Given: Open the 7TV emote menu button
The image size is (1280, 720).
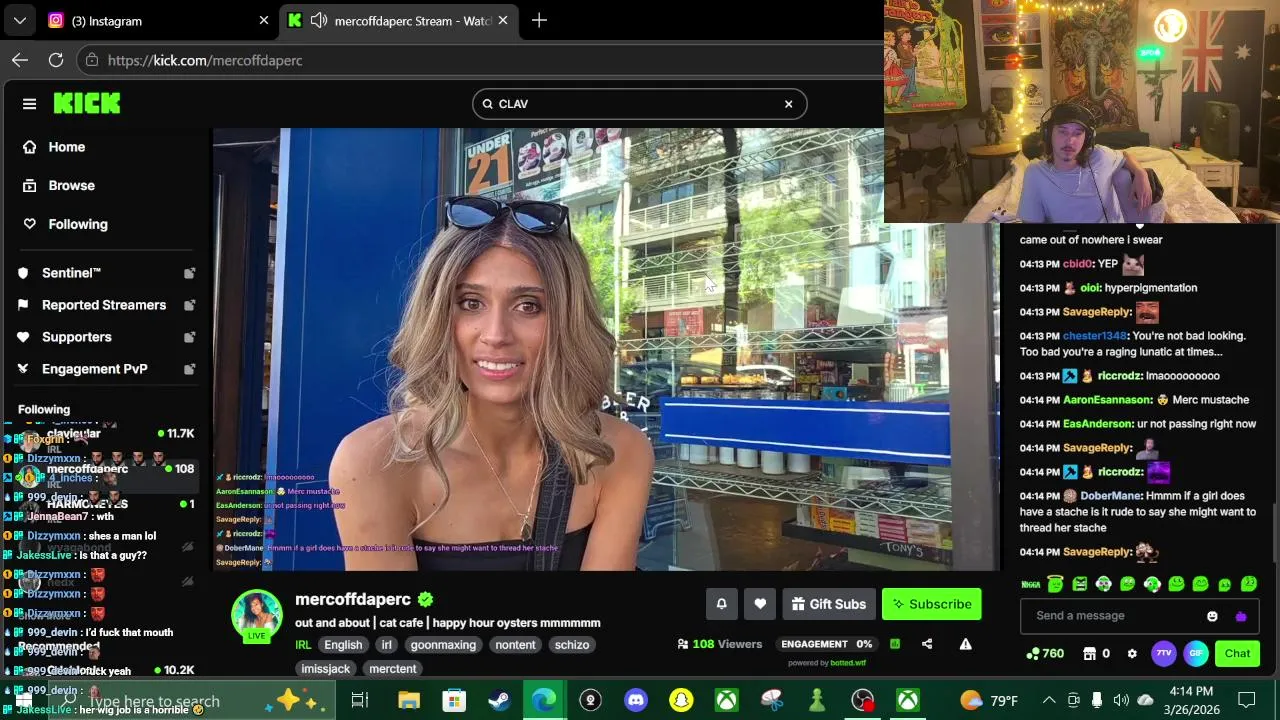Looking at the screenshot, I should coord(1164,654).
